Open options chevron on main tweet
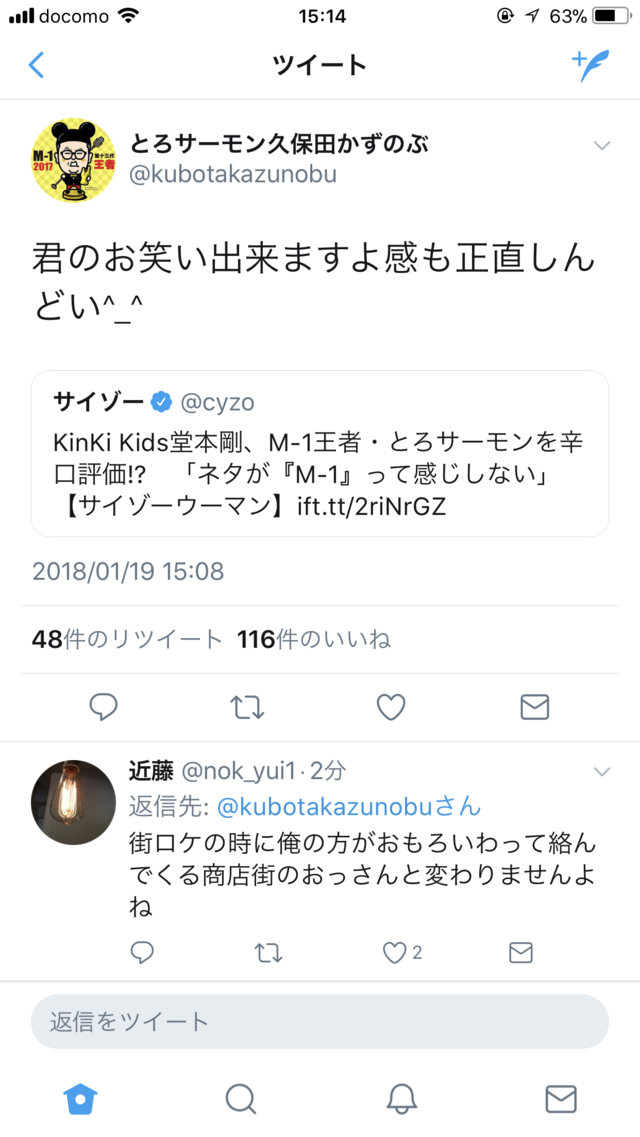 click(x=602, y=146)
